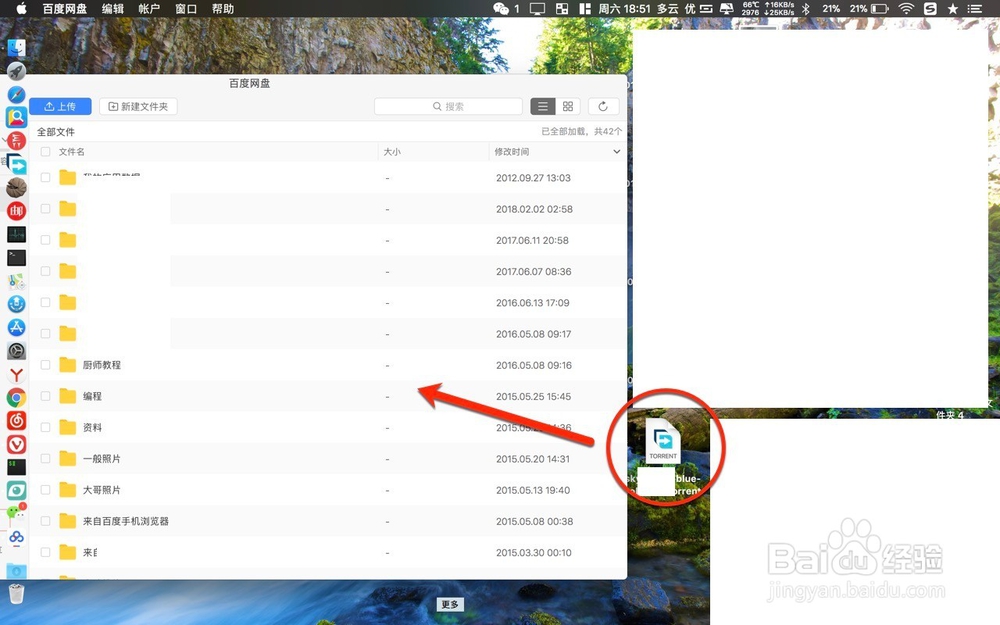Select the 编程 folder name

pos(92,396)
